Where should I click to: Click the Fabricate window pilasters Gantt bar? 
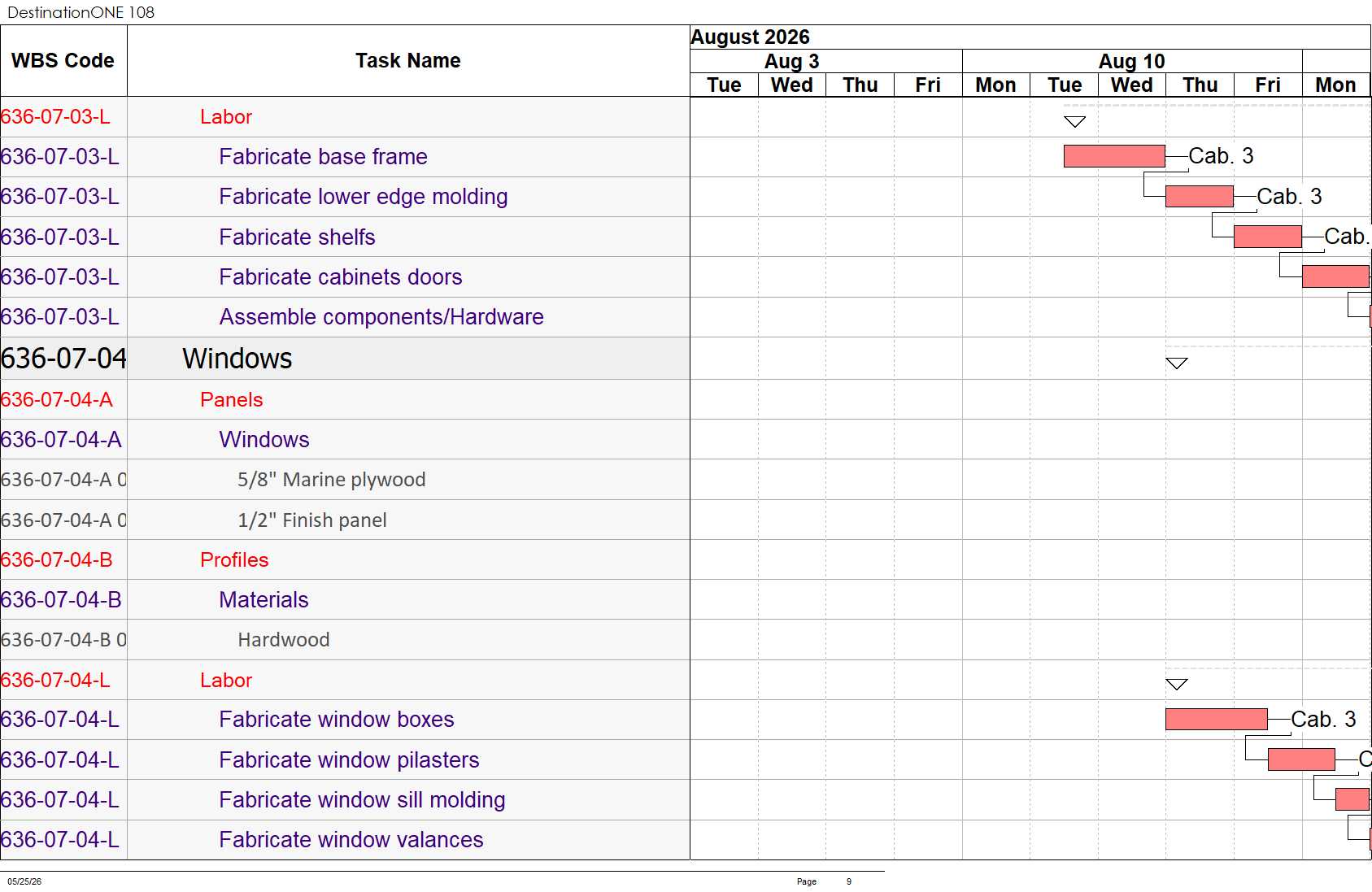[x=1301, y=759]
